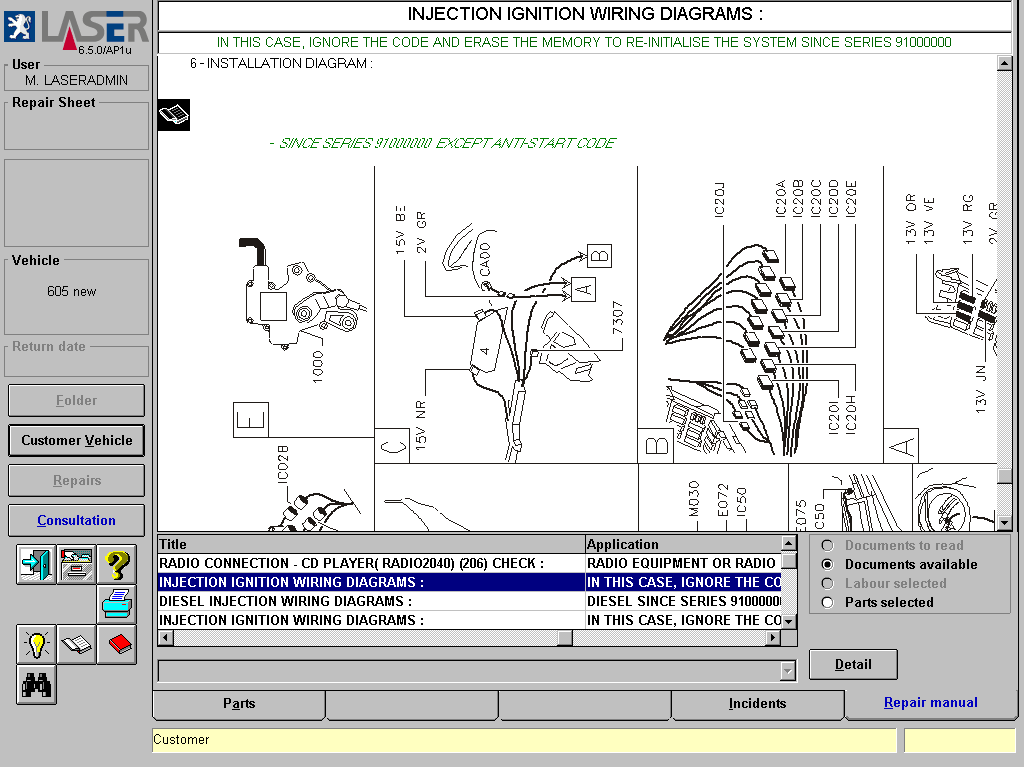
Task: Click the DIESEL SINCE SERIES application cell
Action: click(683, 601)
